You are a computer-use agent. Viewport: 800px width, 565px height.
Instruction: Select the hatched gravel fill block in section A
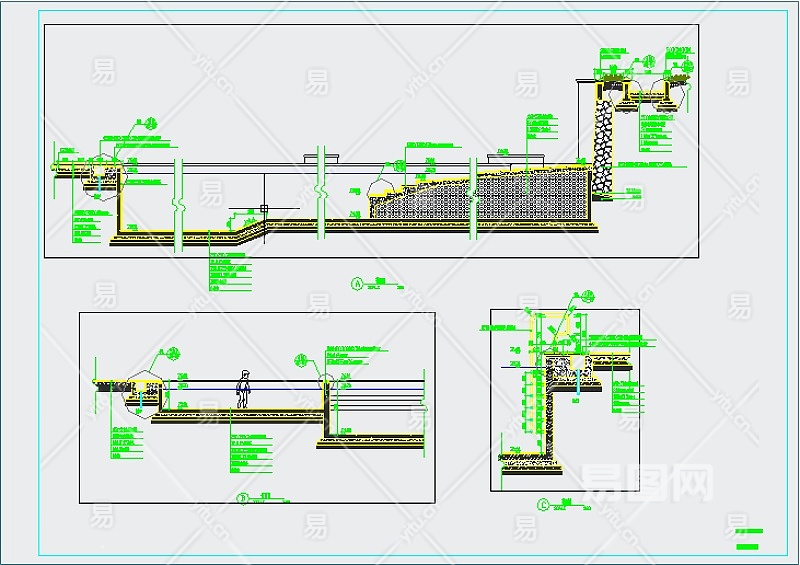[480, 195]
